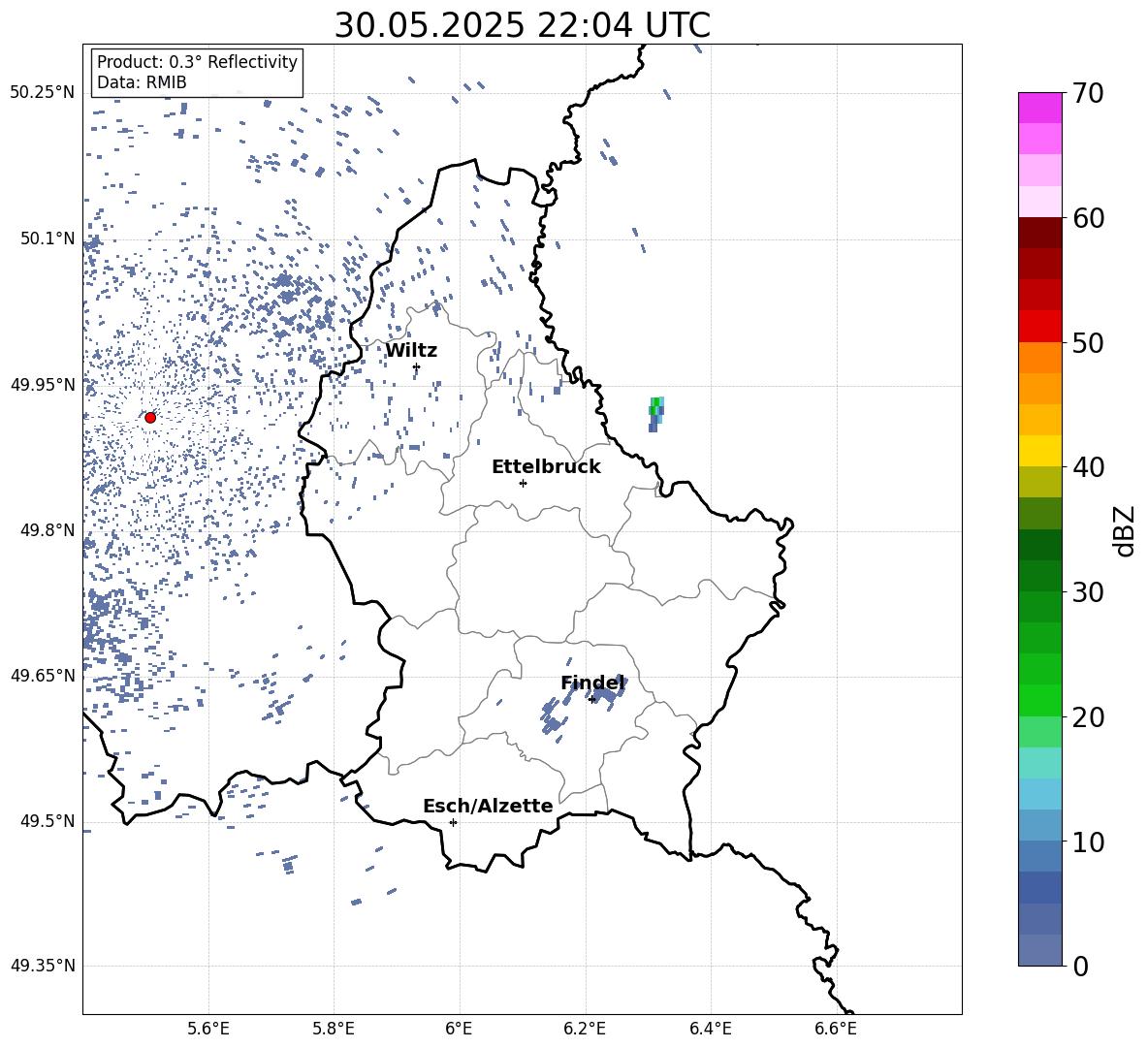Select the Wiltz label
The width and height of the screenshot is (1148, 1048).
tap(411, 351)
